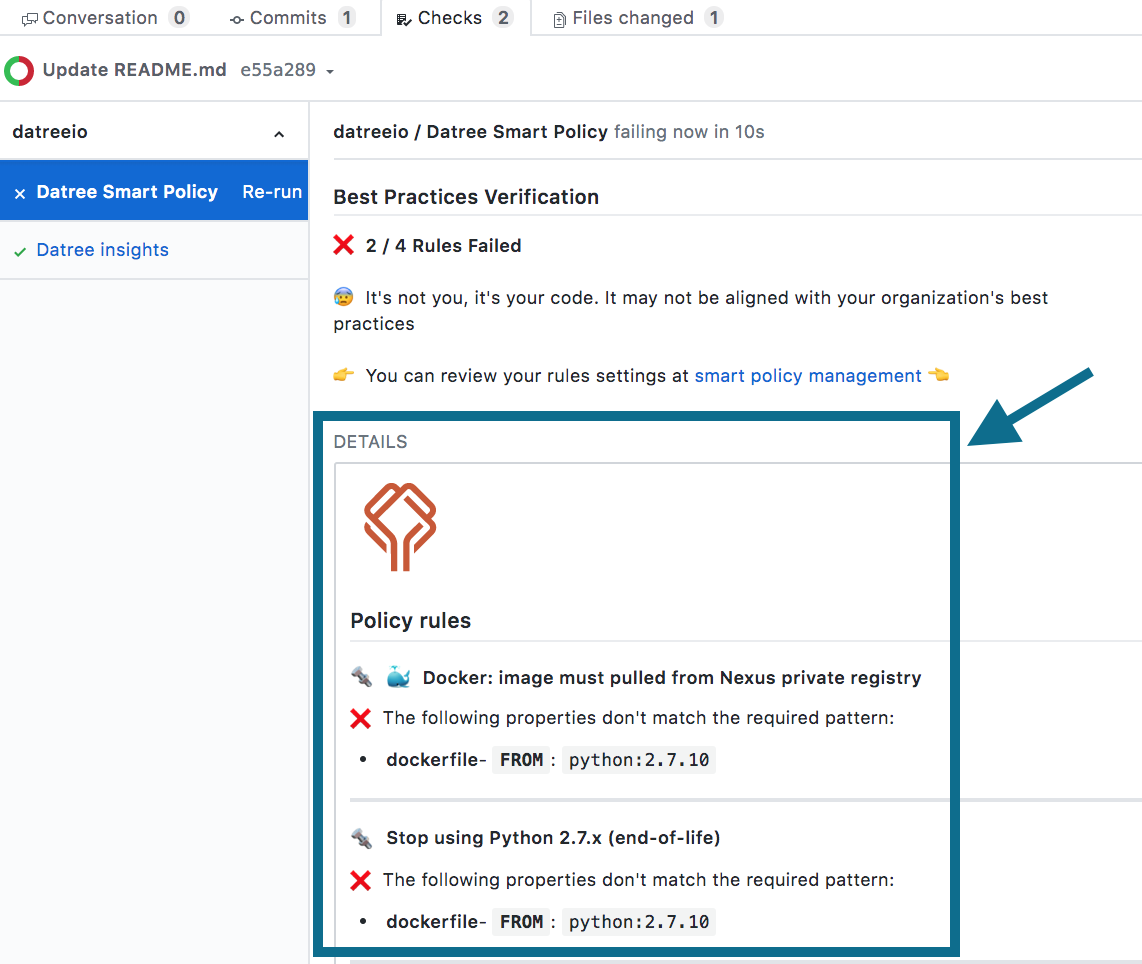Click the Files changed tab document icon

(x=559, y=19)
